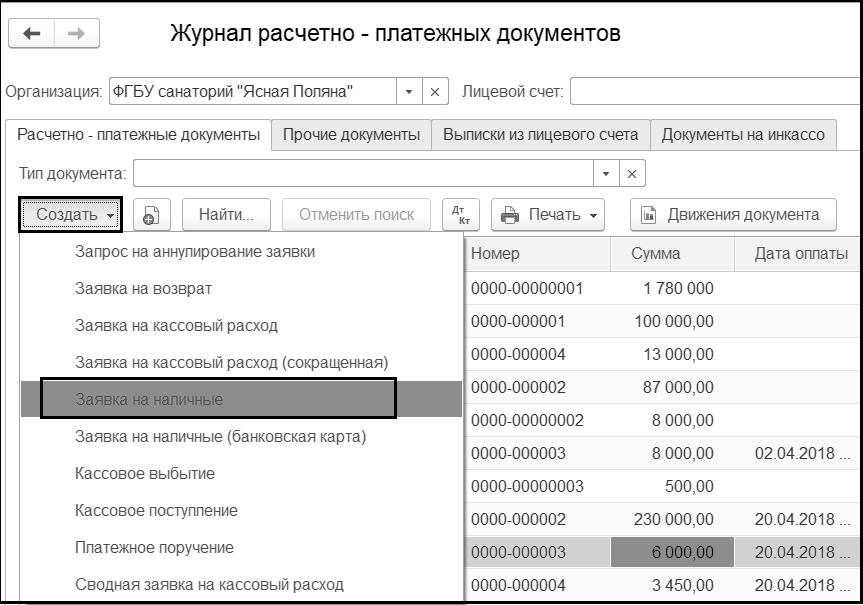This screenshot has width=863, height=605.
Task: Clear the Тип документа field with its X
Action: pyautogui.click(x=632, y=174)
